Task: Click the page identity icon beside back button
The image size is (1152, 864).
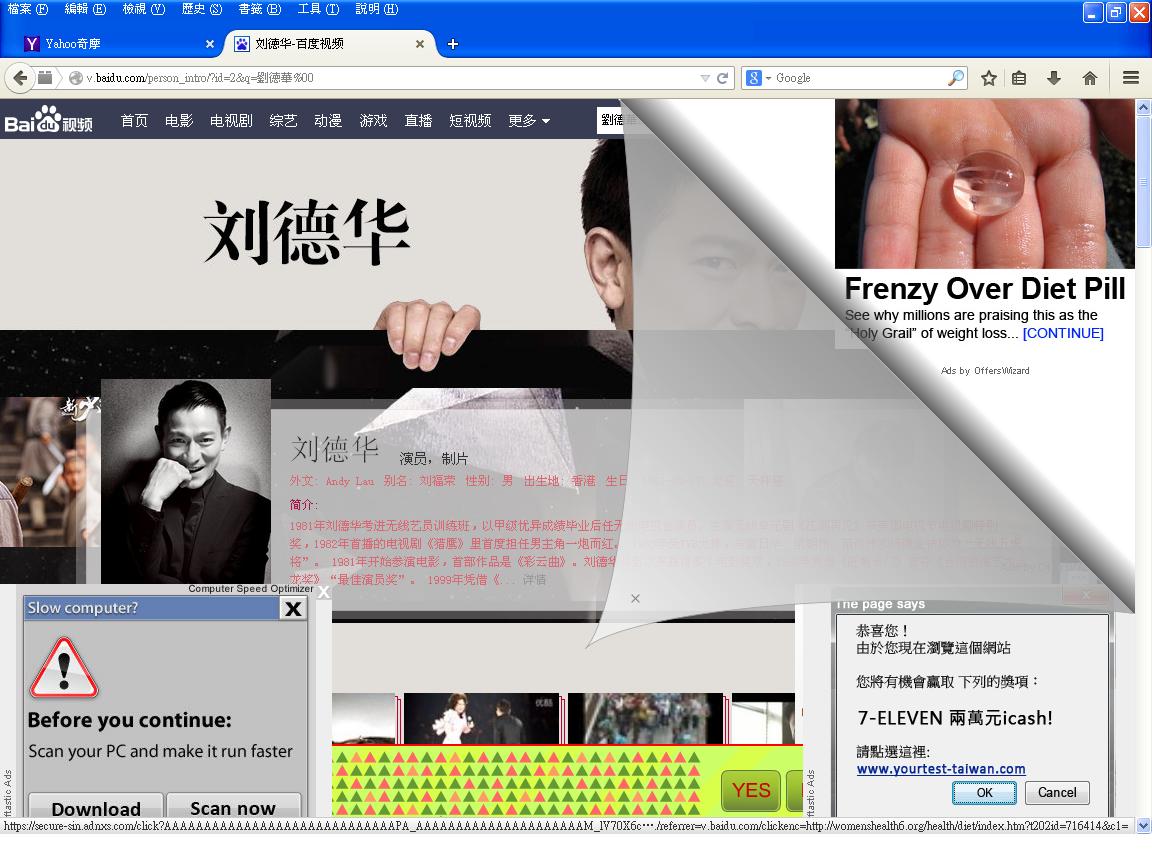Action: [46, 78]
